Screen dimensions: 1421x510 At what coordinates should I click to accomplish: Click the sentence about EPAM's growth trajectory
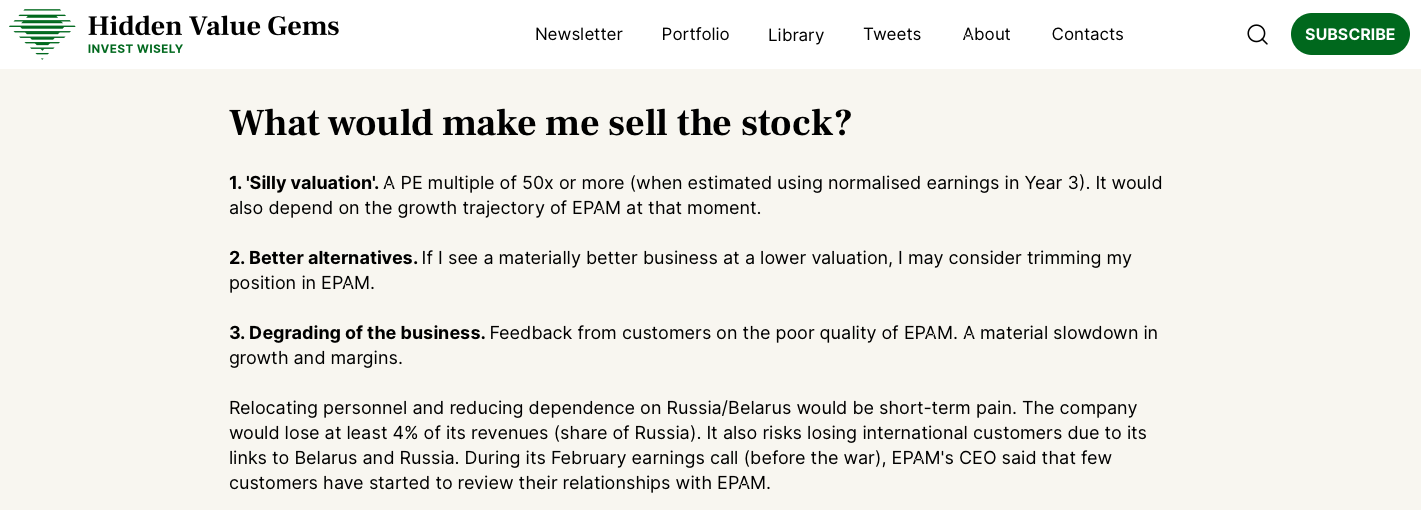tap(696, 196)
